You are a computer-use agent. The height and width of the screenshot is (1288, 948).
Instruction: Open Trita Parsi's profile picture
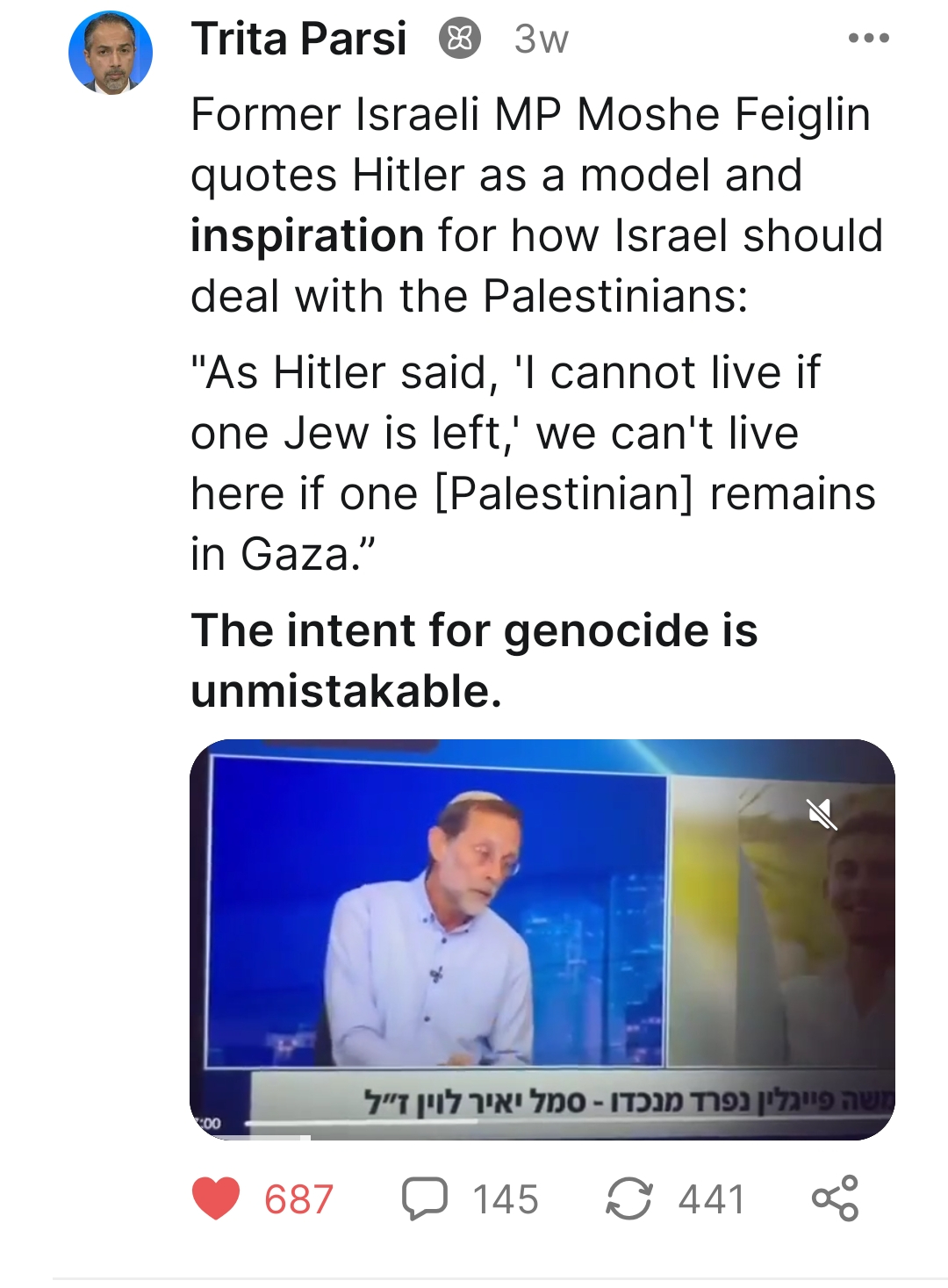111,53
